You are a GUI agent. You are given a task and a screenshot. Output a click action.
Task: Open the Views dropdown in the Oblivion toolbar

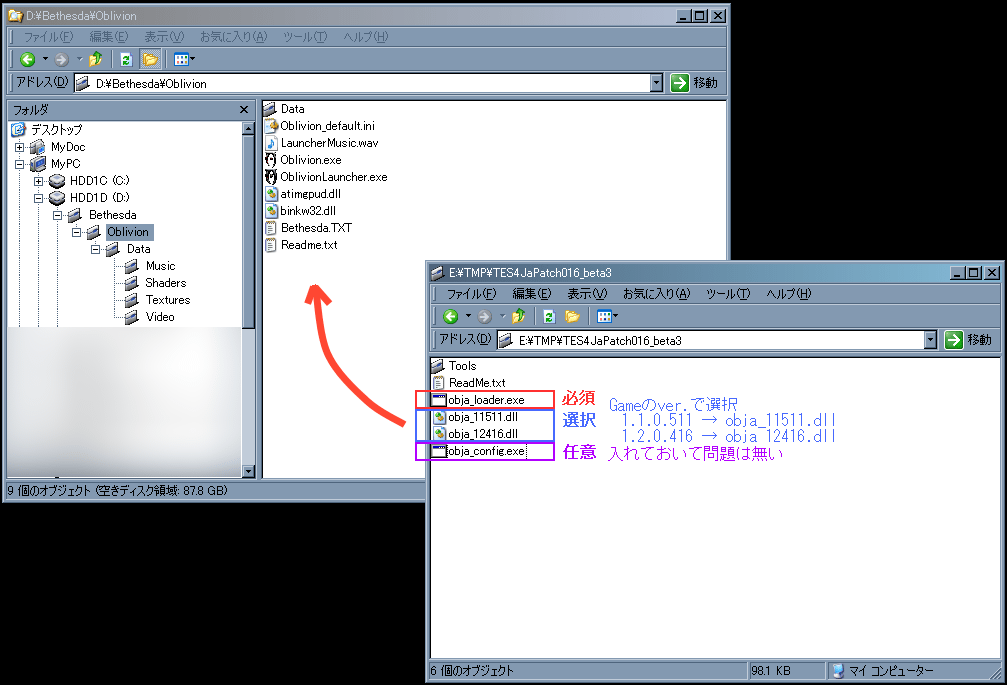click(184, 60)
